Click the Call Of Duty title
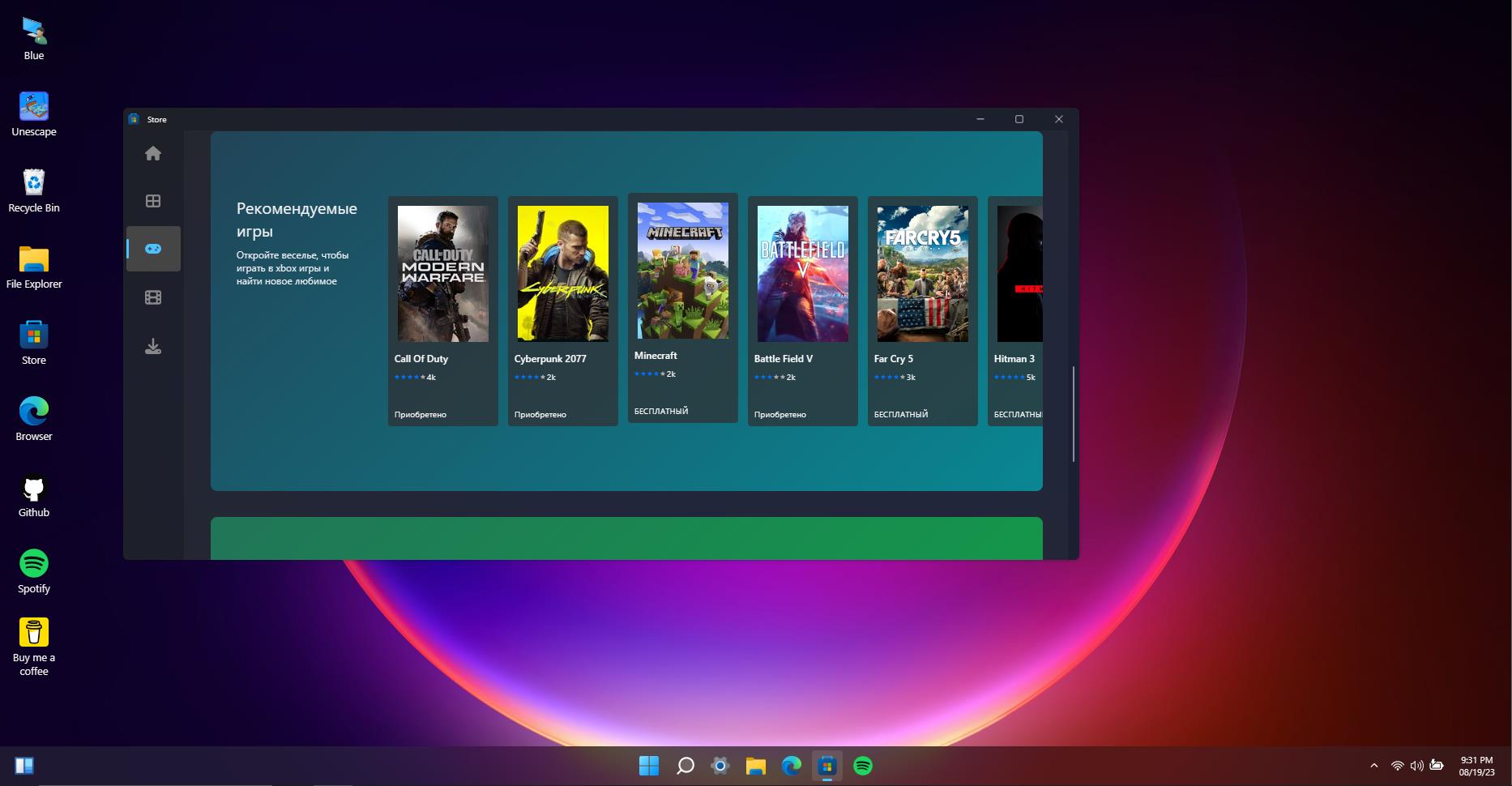The image size is (1512, 786). [x=421, y=359]
